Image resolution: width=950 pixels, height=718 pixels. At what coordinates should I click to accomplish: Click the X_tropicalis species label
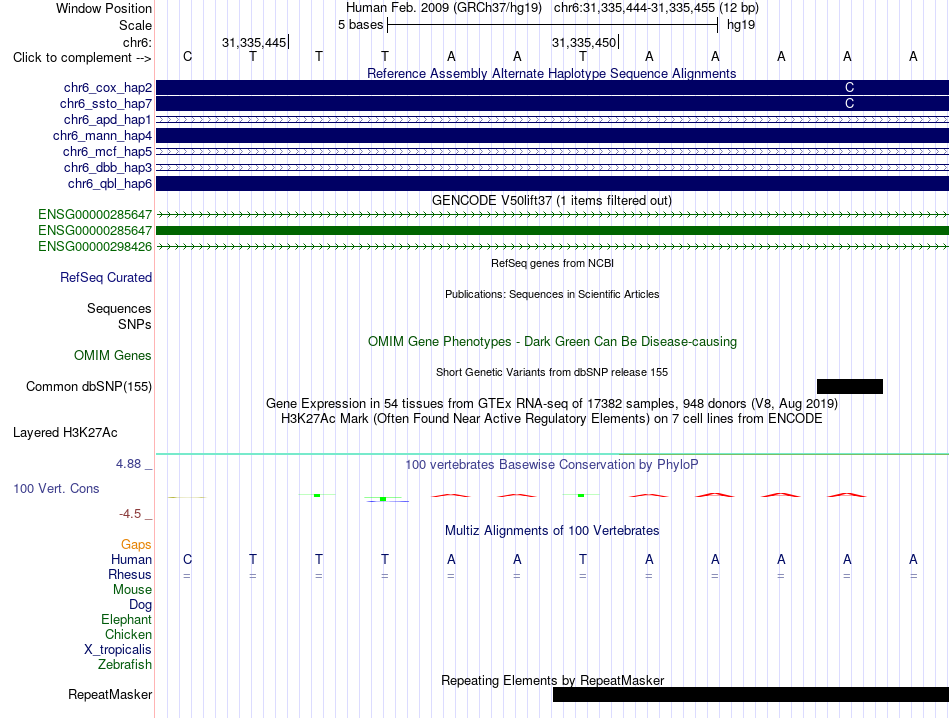coord(118,650)
